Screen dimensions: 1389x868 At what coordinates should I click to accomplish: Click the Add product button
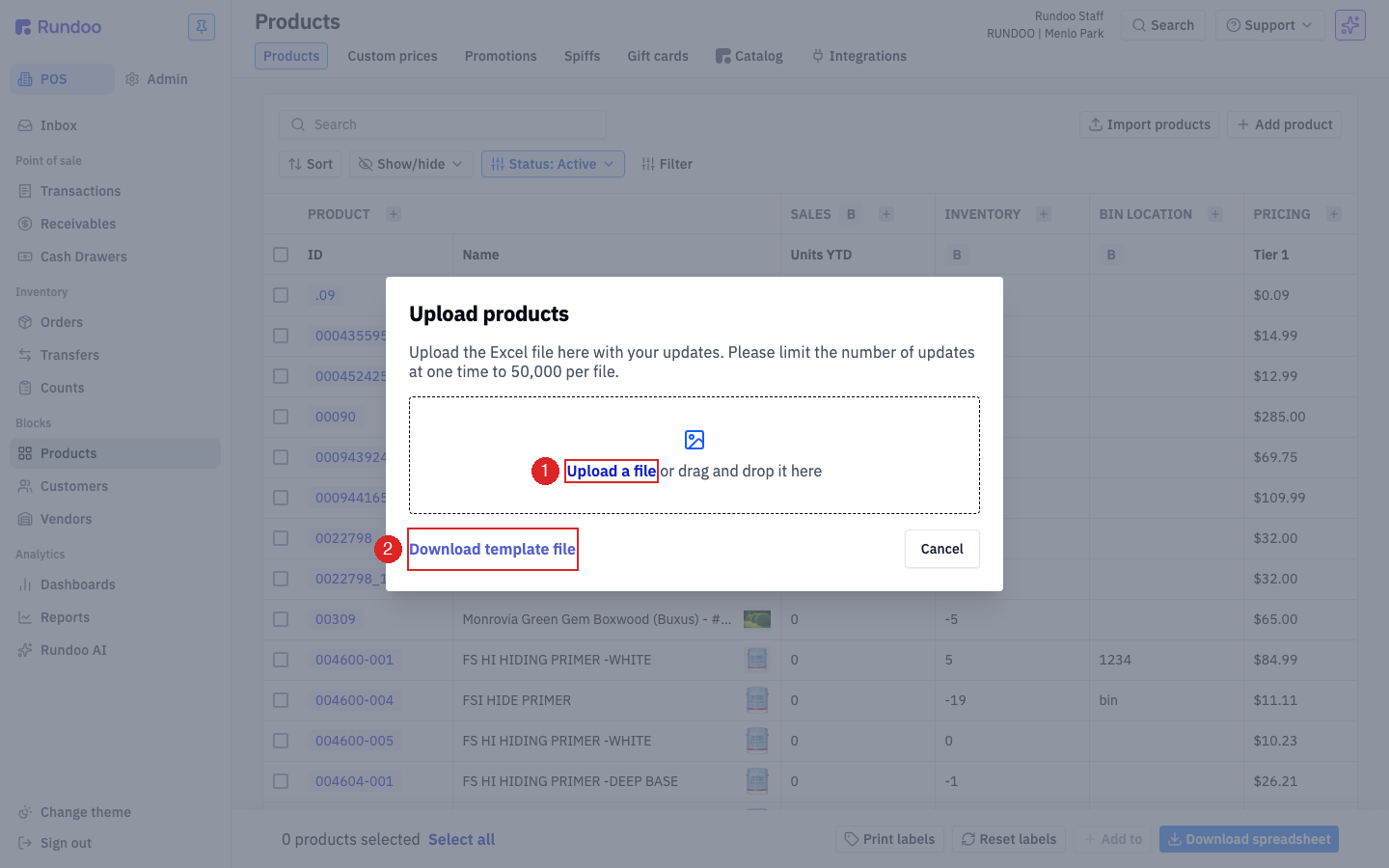tap(1284, 124)
